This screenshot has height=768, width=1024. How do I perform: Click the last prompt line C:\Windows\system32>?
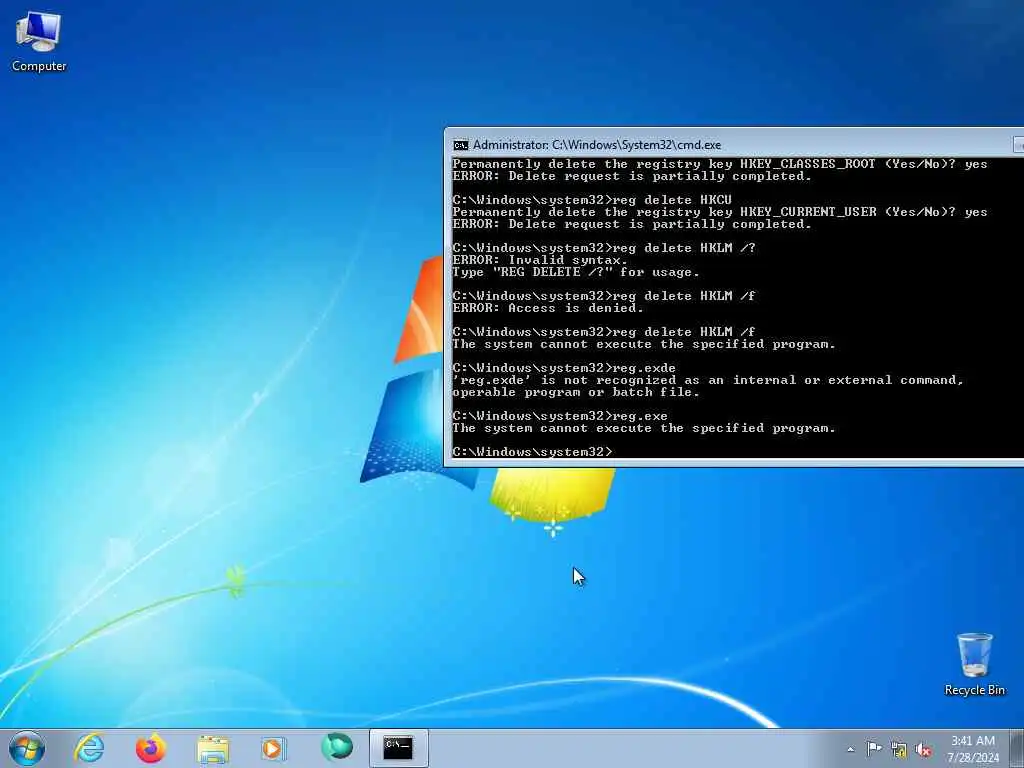pyautogui.click(x=532, y=452)
